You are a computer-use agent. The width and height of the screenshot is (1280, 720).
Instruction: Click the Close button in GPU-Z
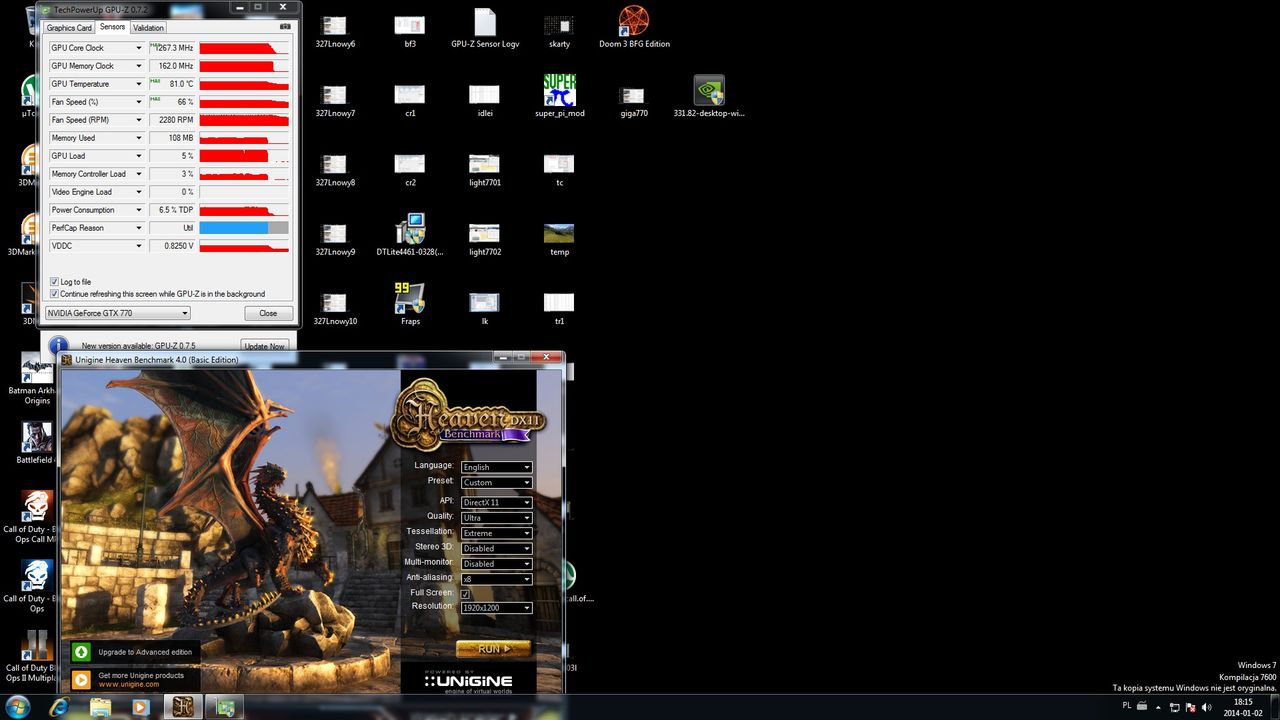tap(268, 313)
